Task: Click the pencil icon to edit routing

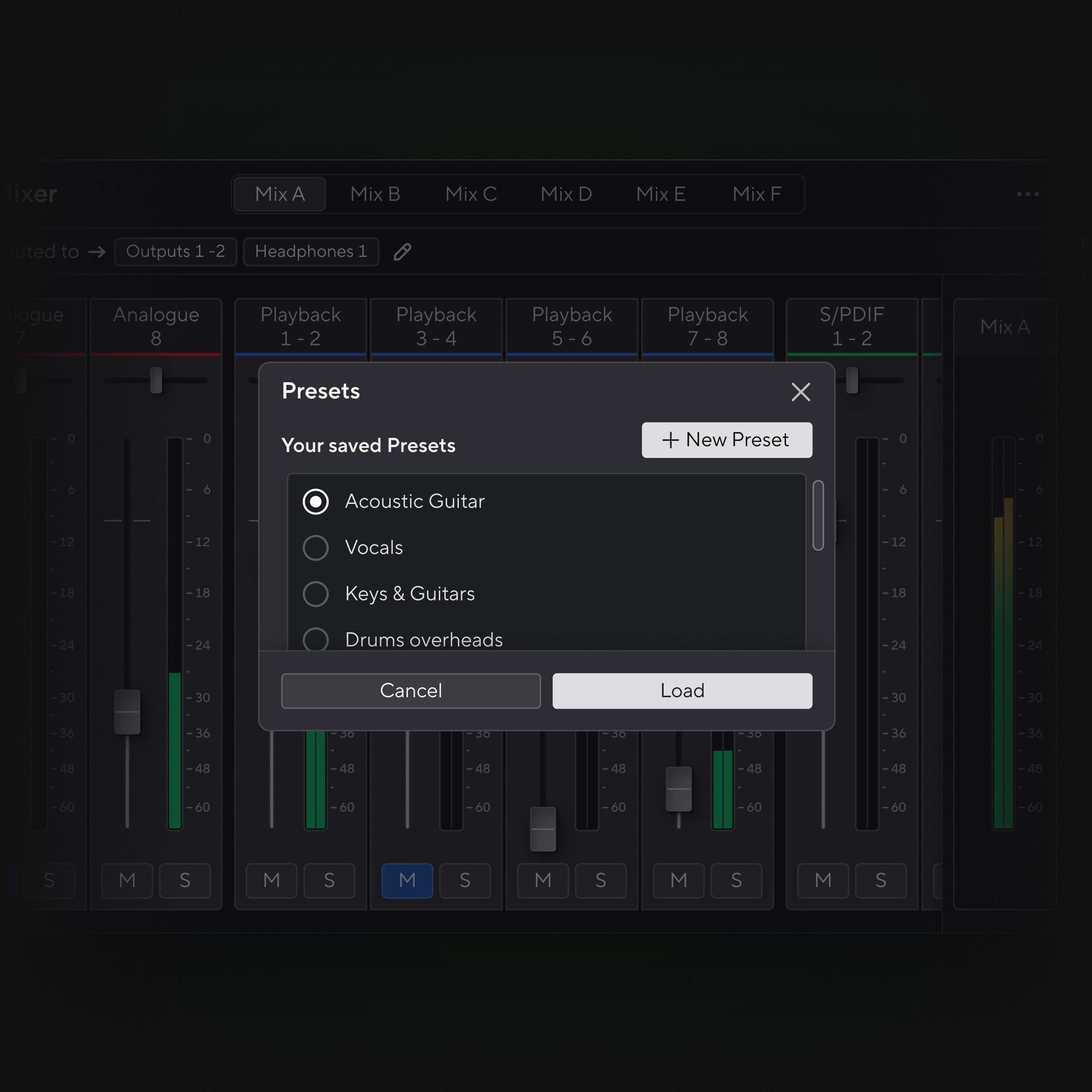Action: click(402, 252)
